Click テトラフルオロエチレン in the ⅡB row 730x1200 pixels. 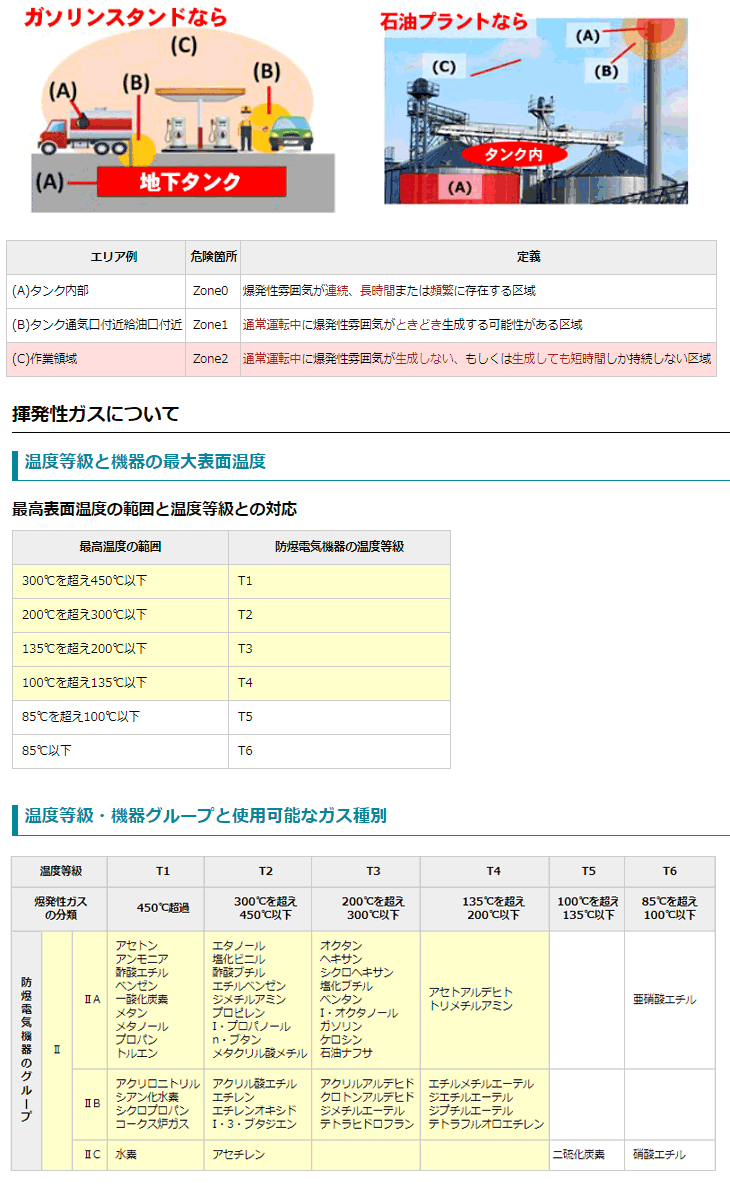(486, 1124)
